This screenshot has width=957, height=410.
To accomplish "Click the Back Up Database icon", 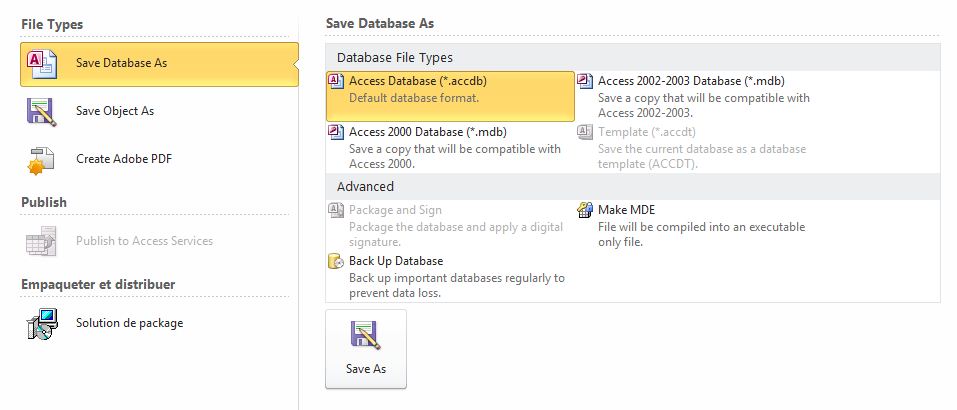I will click(337, 261).
